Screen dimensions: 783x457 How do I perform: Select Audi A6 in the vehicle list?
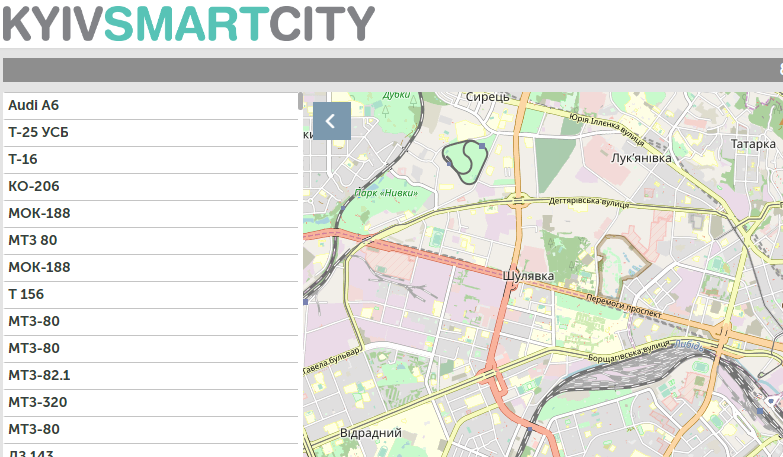pos(151,106)
